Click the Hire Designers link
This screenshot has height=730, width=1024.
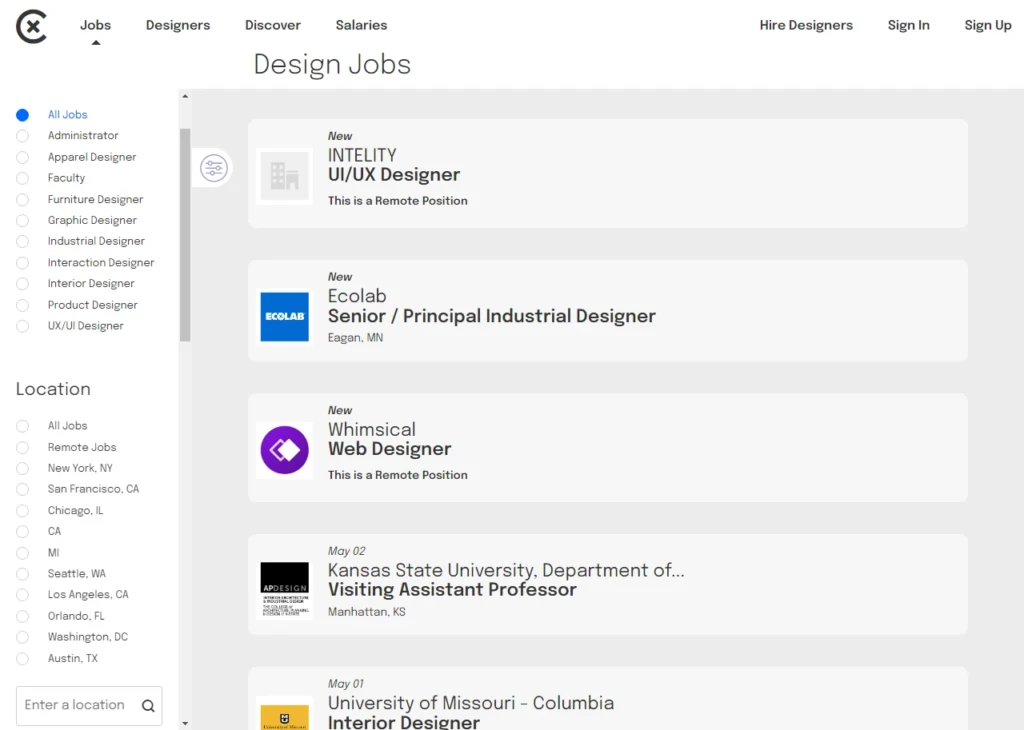(x=806, y=25)
